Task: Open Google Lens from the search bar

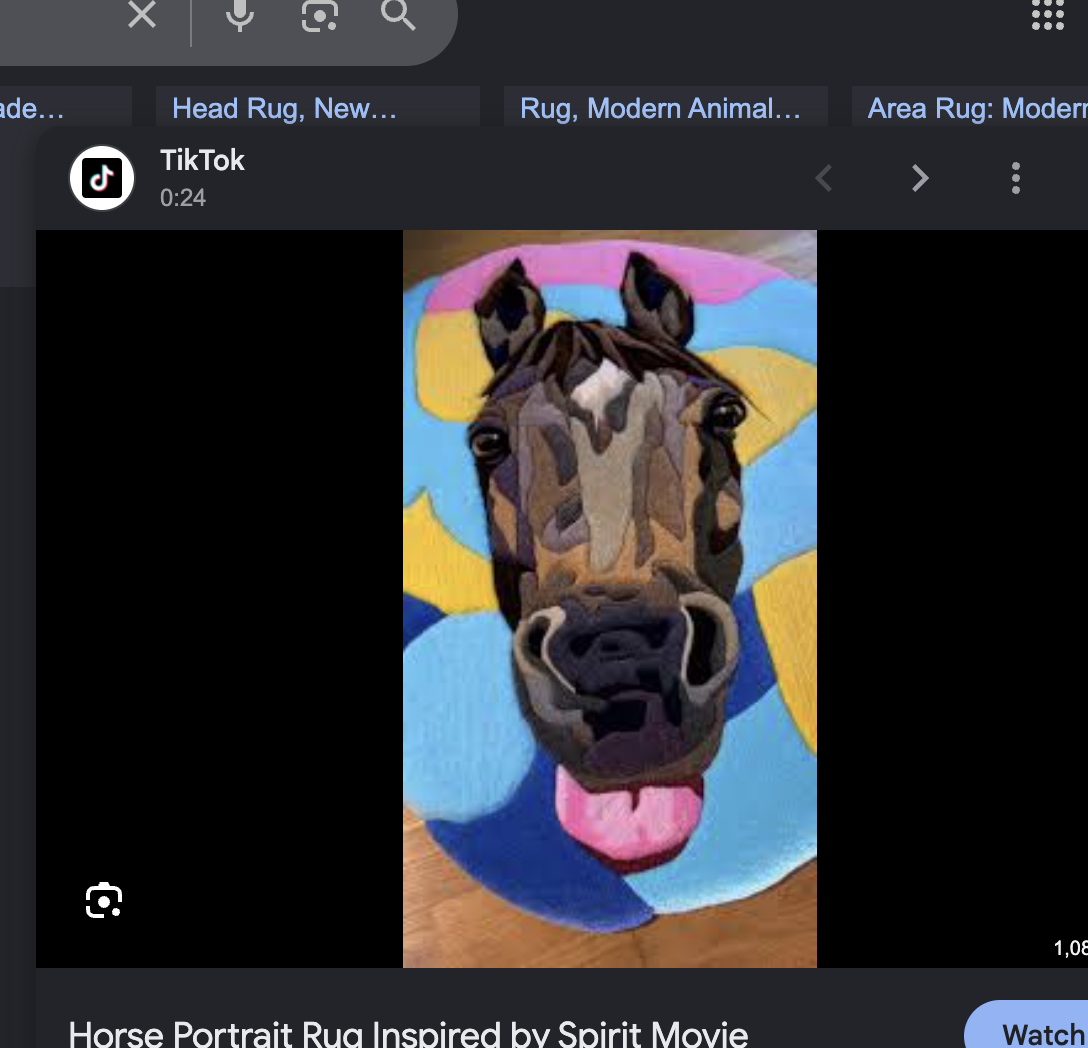Action: click(320, 15)
